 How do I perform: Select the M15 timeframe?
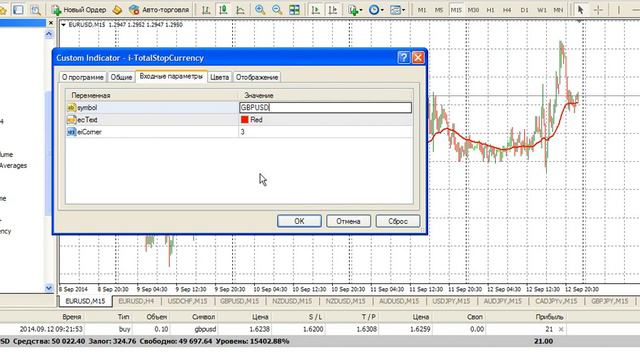pyautogui.click(x=456, y=9)
